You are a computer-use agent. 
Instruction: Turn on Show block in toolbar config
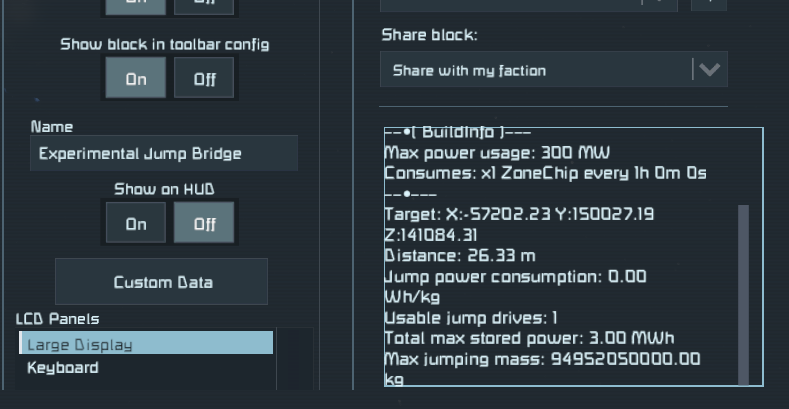[x=136, y=79]
